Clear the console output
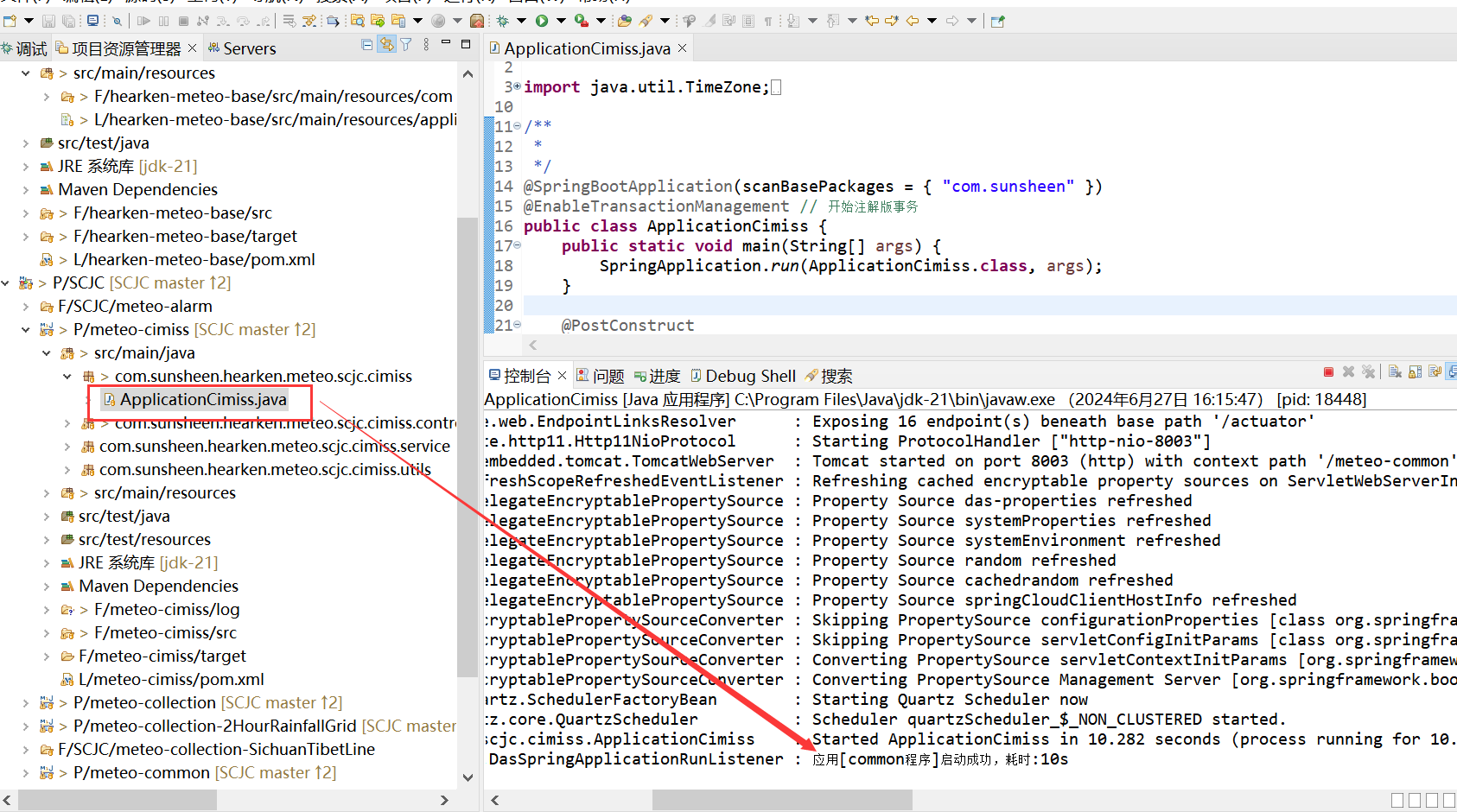 (x=1395, y=371)
